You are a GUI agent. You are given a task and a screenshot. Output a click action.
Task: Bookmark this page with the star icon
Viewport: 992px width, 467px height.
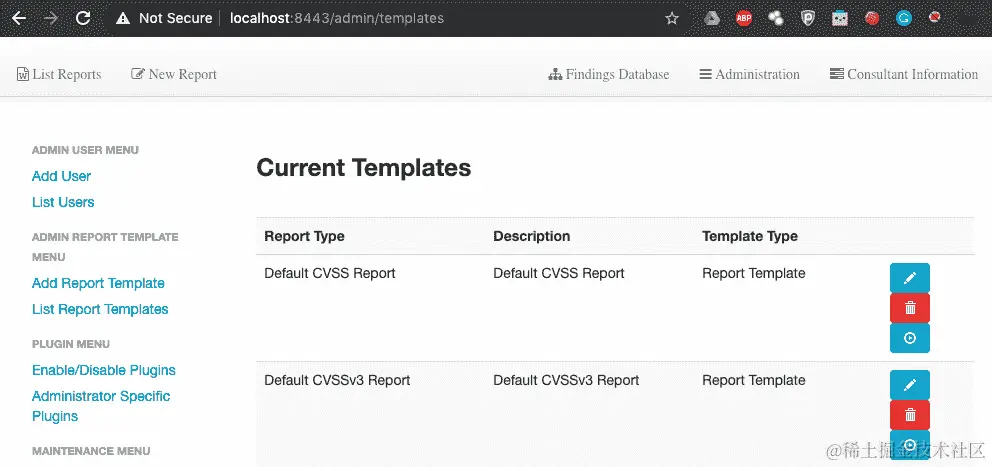coord(672,18)
